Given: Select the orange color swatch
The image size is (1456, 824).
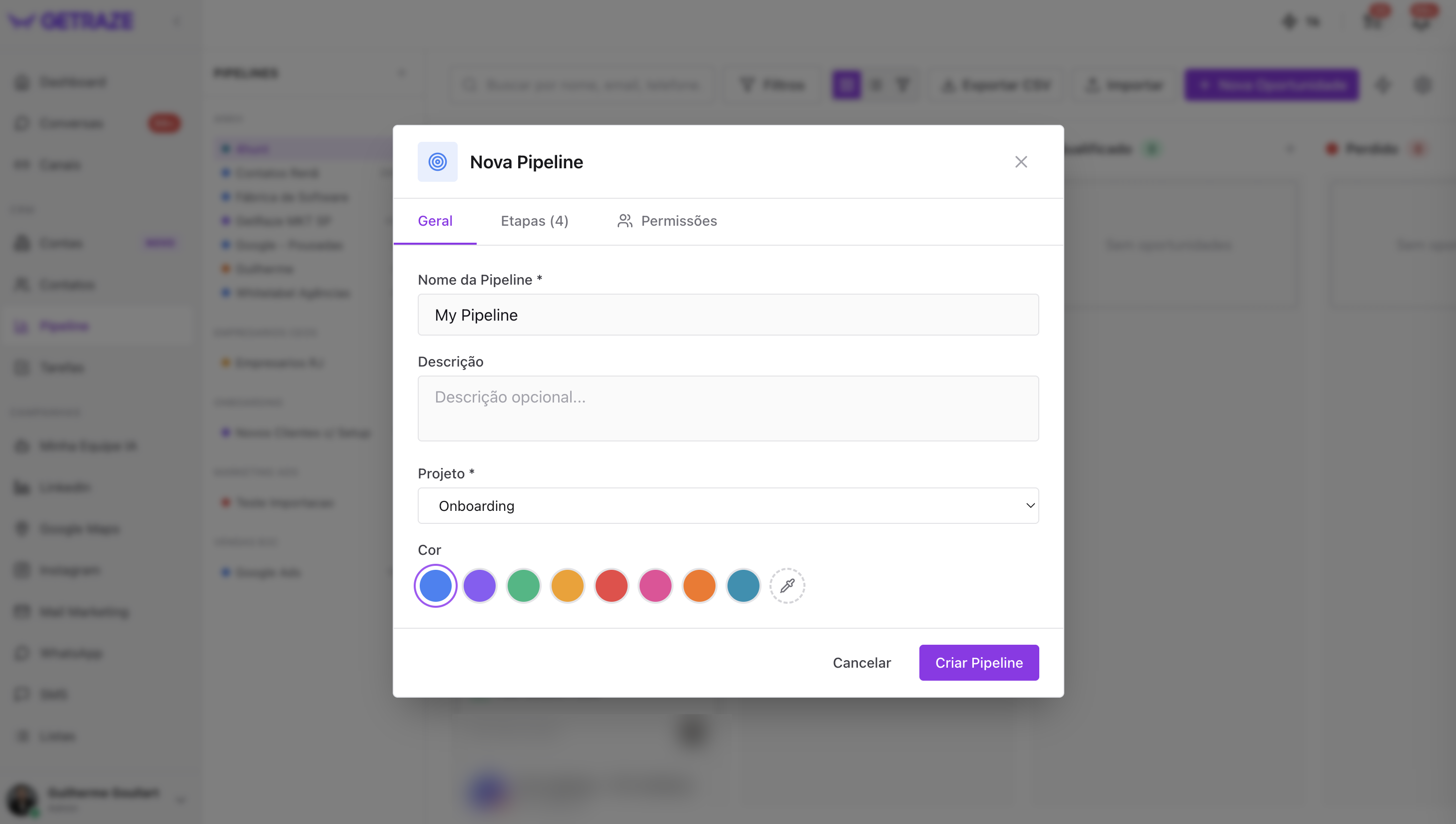Looking at the screenshot, I should (x=700, y=586).
